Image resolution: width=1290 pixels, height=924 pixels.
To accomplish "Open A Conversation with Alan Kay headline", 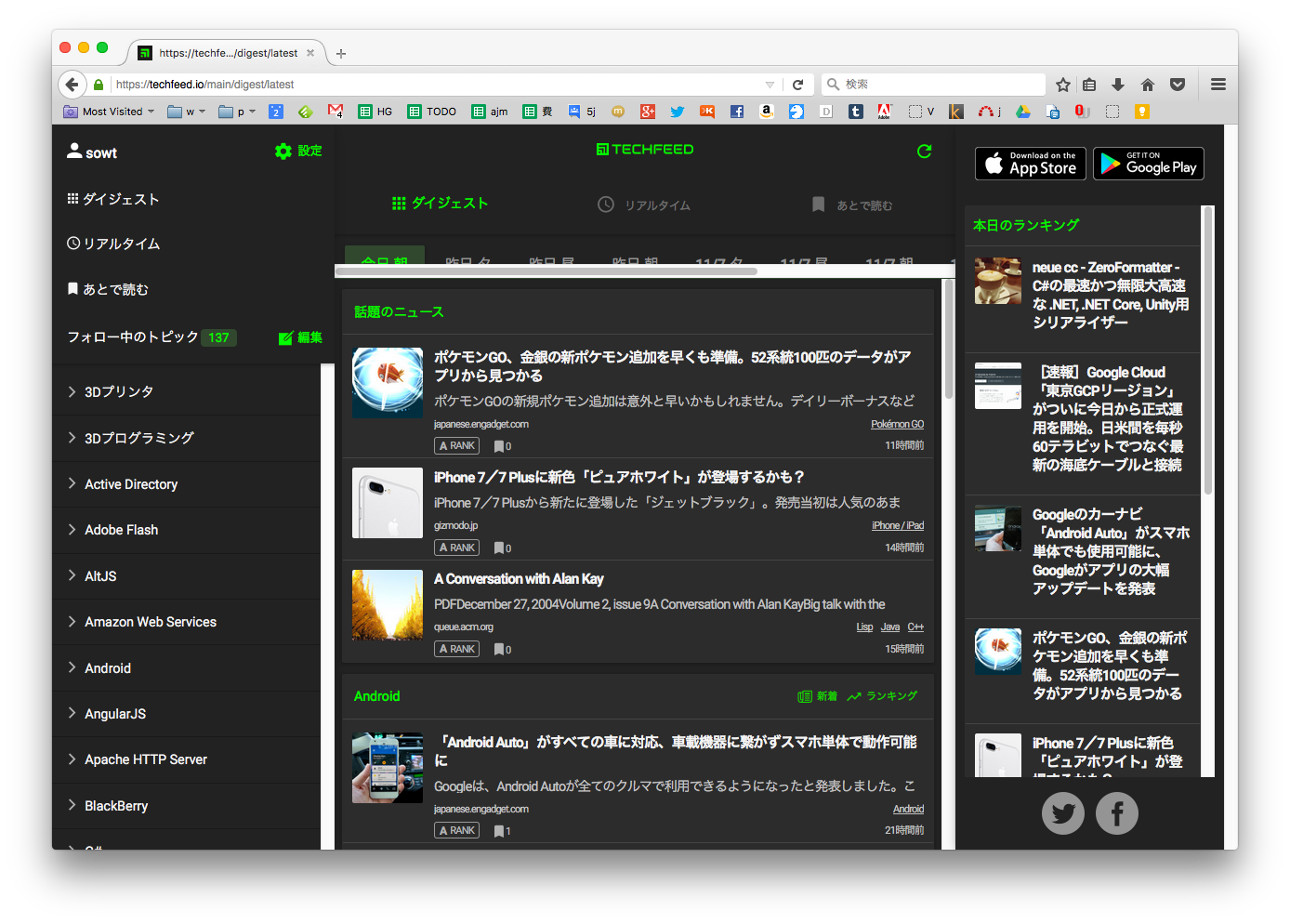I will pos(519,578).
